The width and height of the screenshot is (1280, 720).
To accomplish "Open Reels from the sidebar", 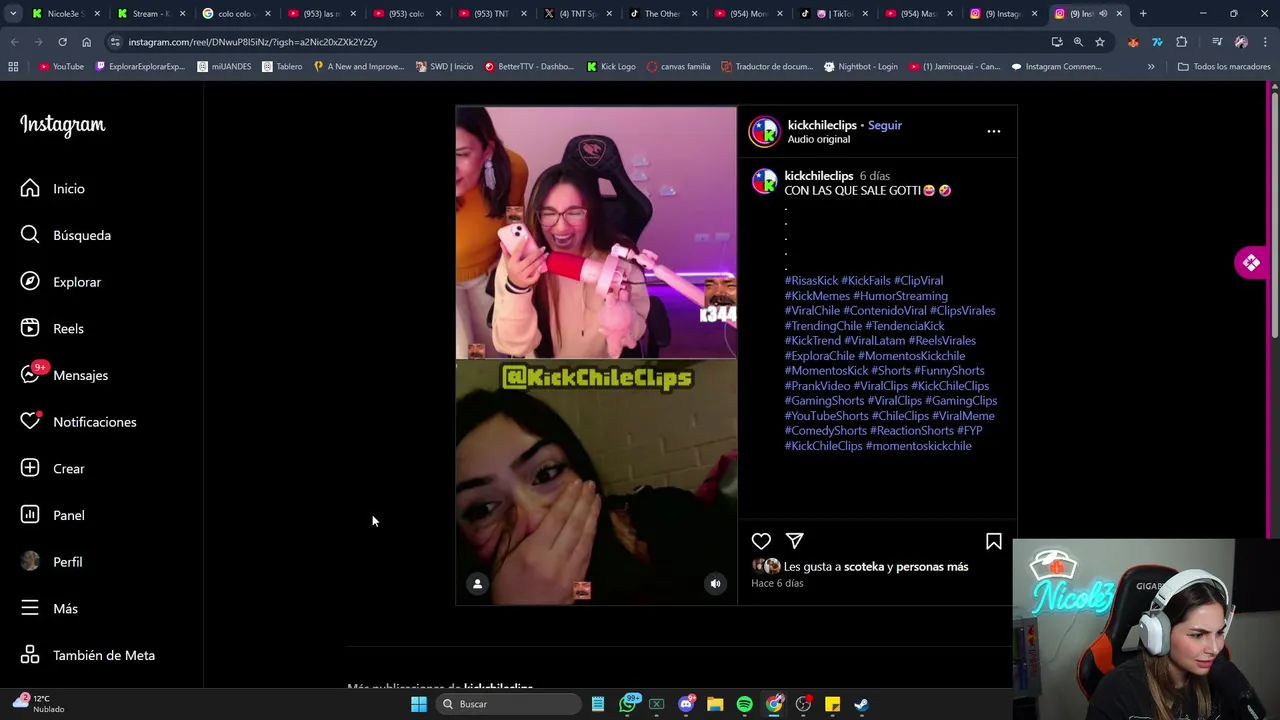I will [x=52, y=328].
